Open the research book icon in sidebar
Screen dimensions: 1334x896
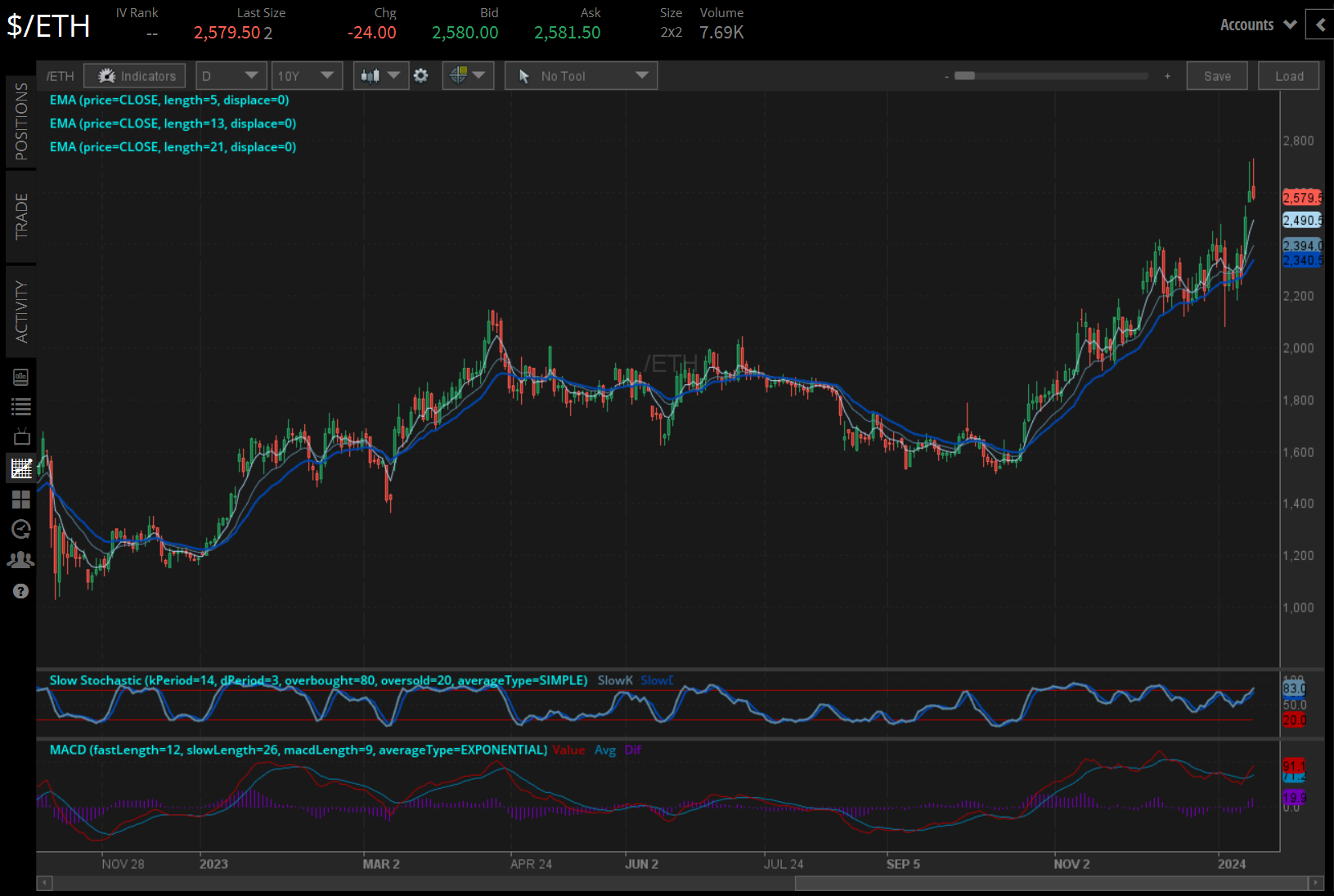pos(20,377)
